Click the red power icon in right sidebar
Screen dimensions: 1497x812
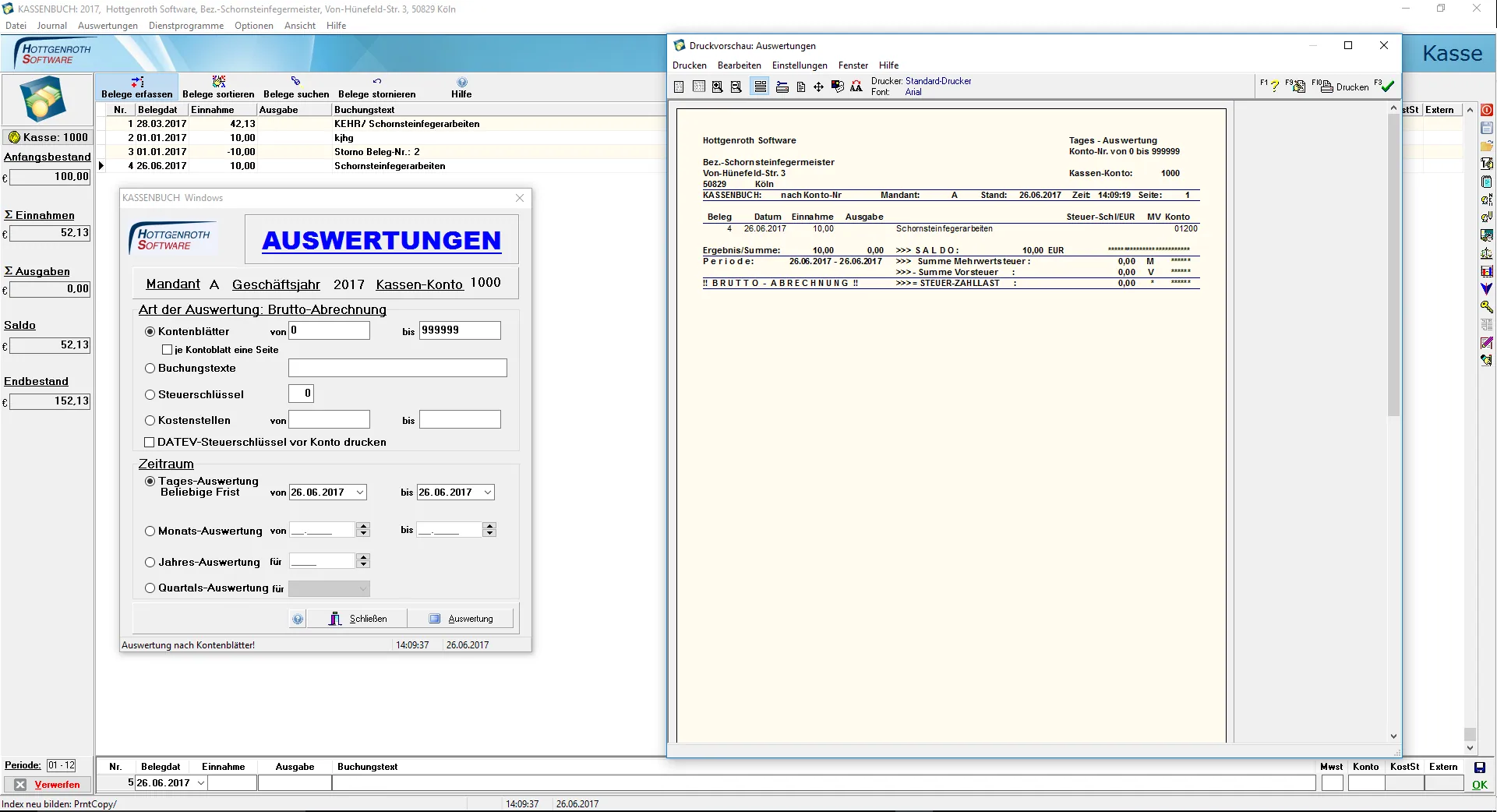pos(1487,111)
